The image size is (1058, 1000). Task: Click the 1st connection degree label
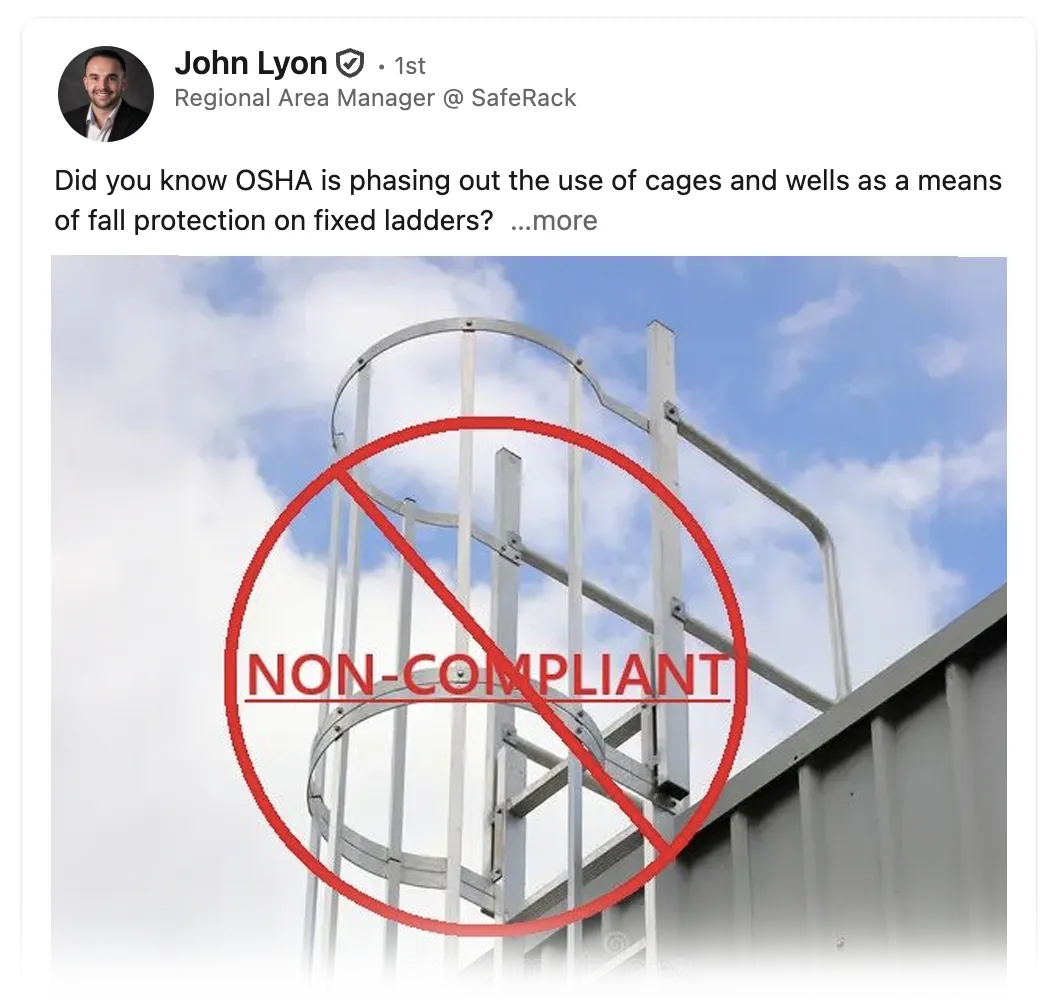click(410, 66)
